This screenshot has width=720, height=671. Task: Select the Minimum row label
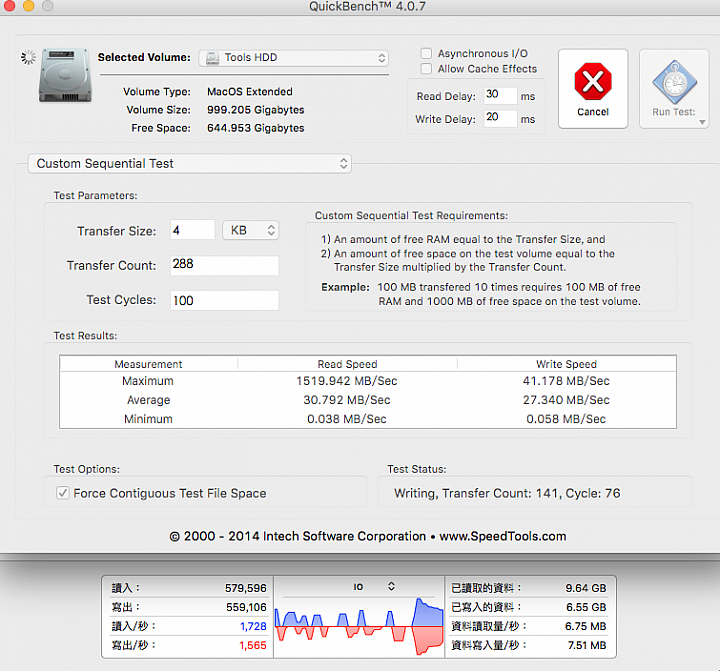tap(148, 419)
